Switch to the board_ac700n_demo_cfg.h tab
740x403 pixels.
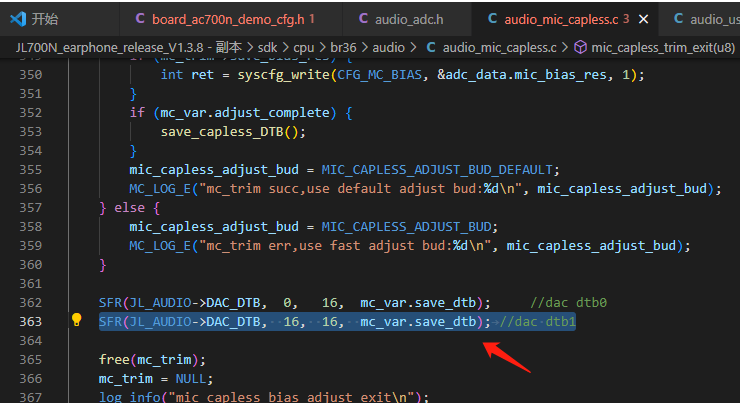[231, 19]
